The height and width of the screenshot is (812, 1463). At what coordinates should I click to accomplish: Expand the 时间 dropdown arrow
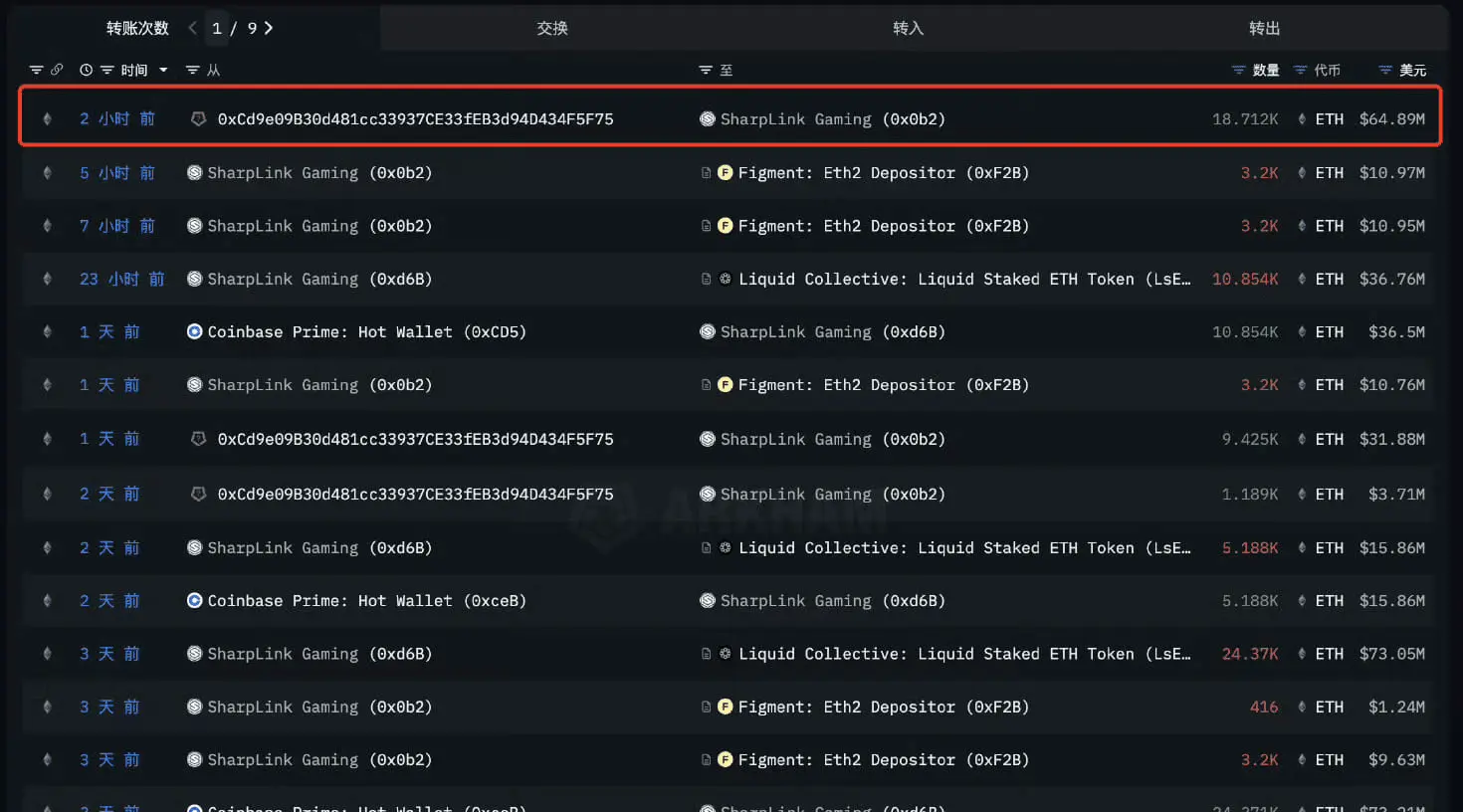coord(163,70)
